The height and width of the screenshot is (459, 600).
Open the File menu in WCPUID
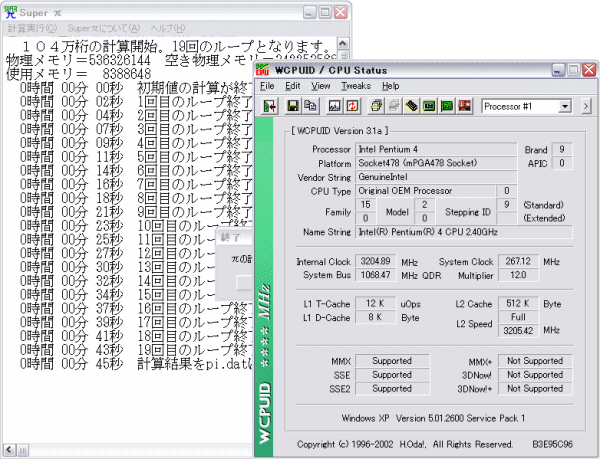(267, 86)
